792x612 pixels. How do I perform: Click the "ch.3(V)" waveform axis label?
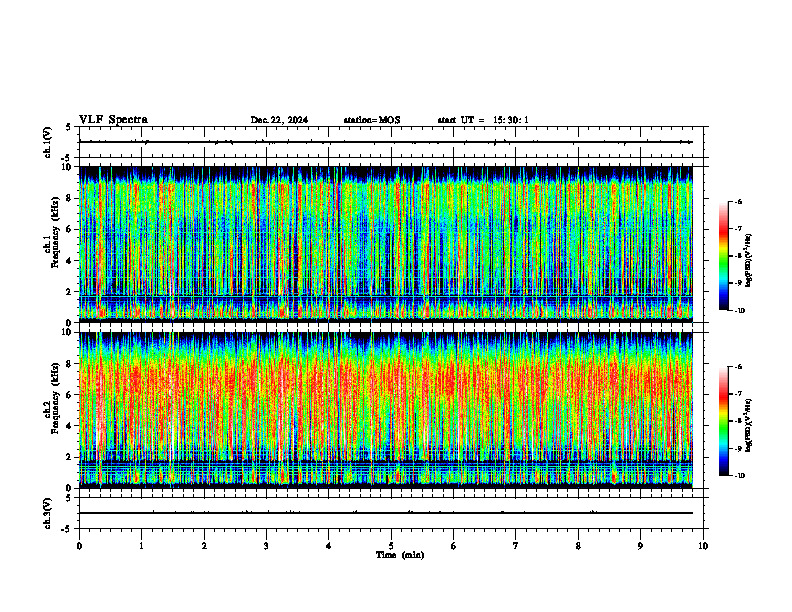pyautogui.click(x=47, y=513)
